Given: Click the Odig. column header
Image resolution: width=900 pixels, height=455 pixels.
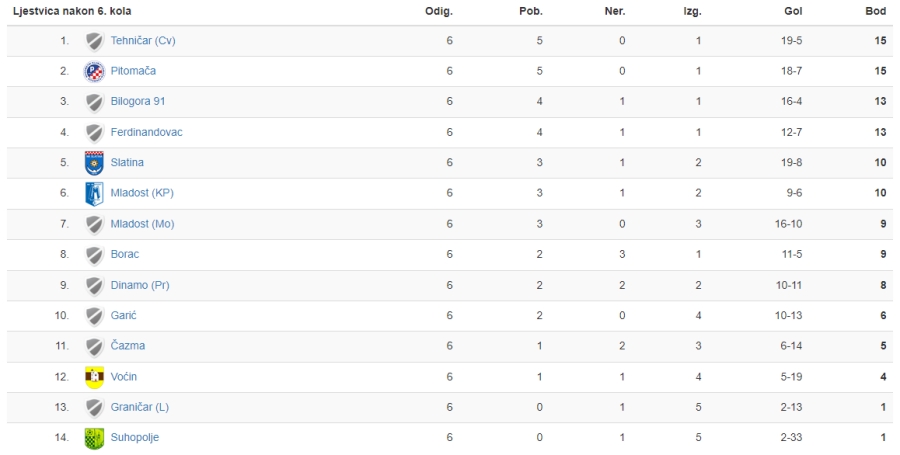Looking at the screenshot, I should (x=439, y=11).
